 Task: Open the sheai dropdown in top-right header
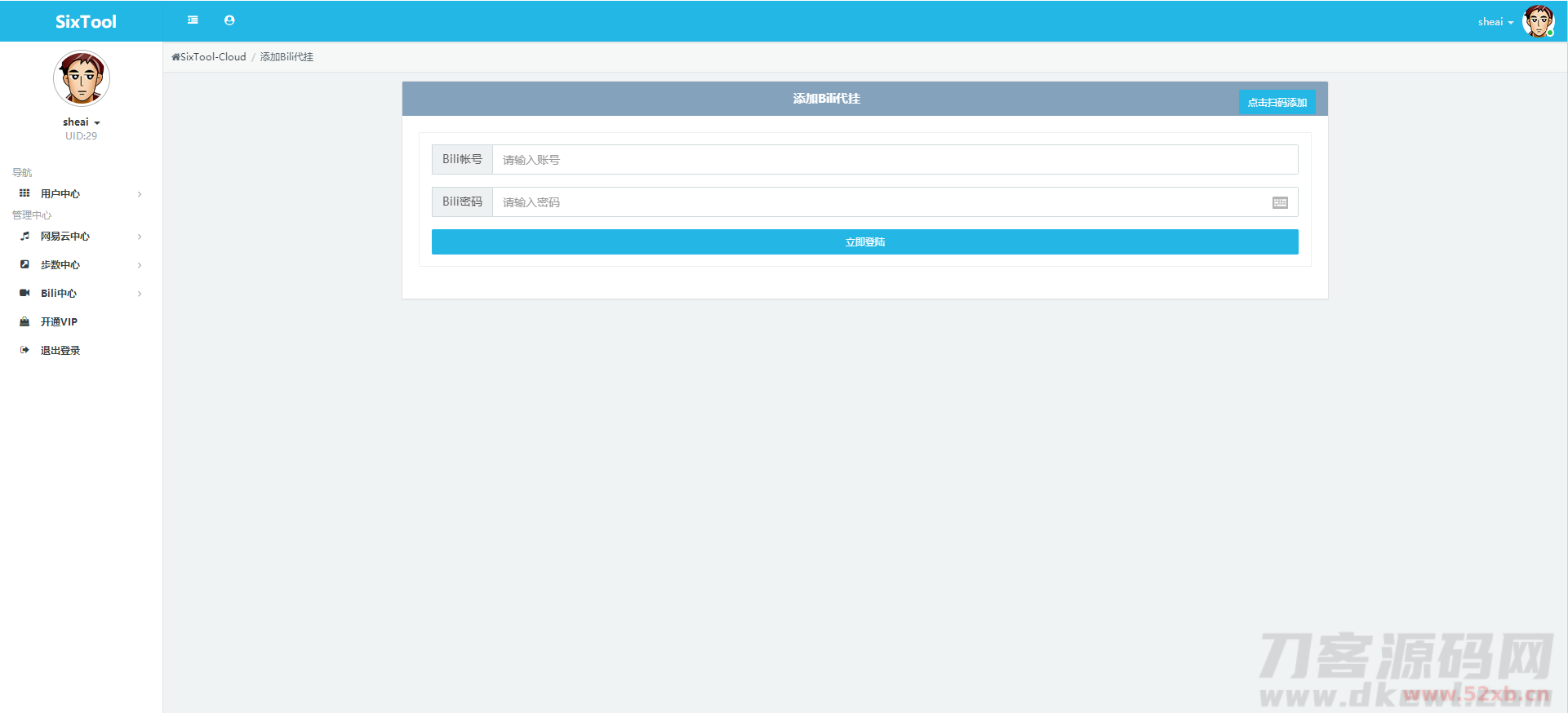(x=1495, y=22)
